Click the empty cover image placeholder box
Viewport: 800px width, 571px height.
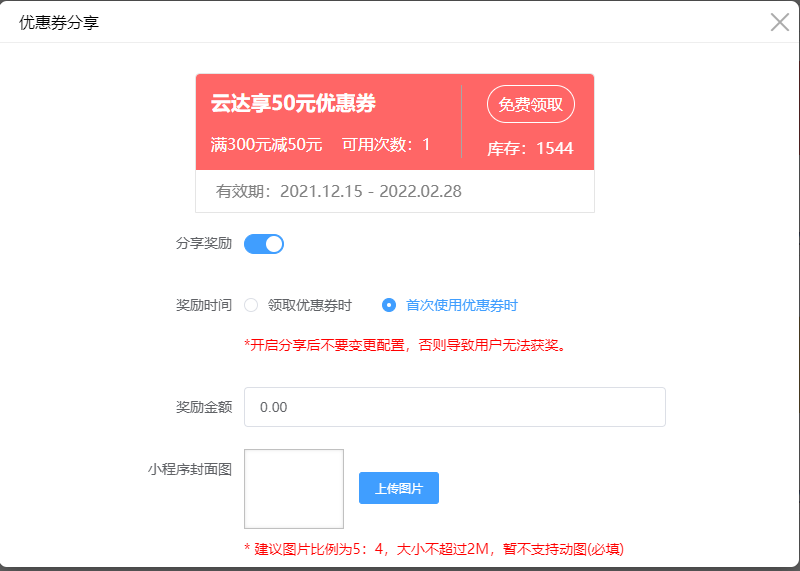(x=294, y=488)
